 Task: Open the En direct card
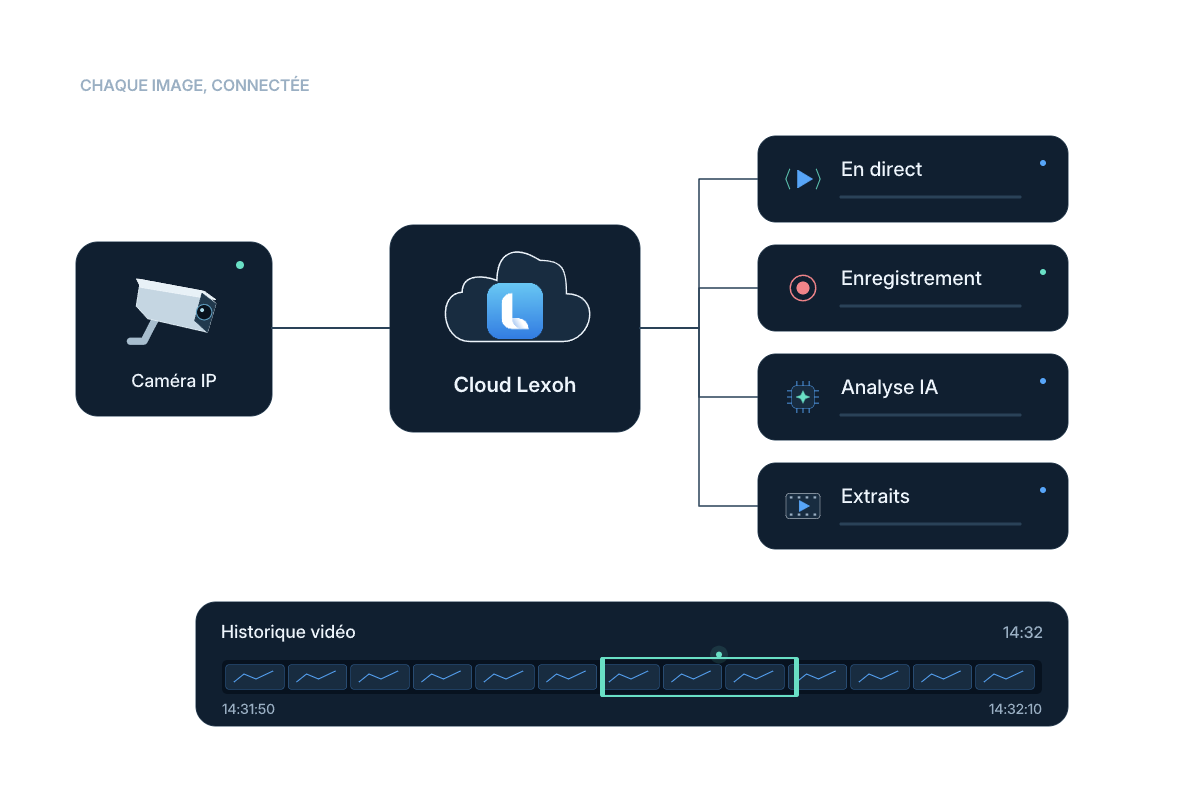(x=913, y=179)
